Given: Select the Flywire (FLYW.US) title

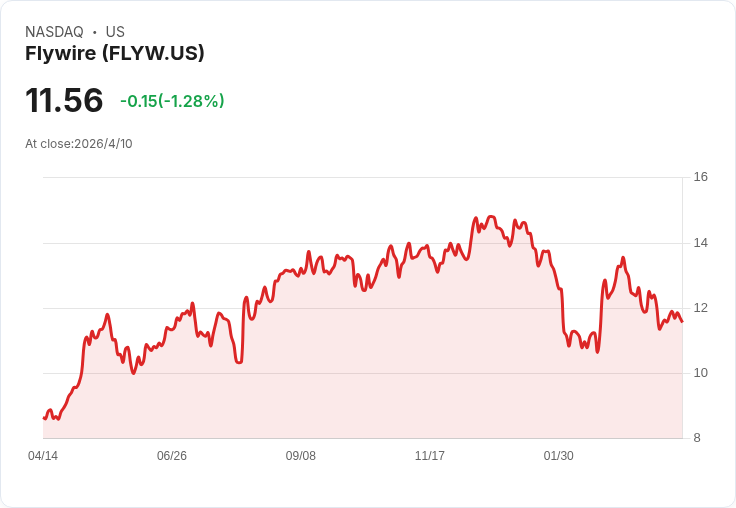Looking at the screenshot, I should (115, 54).
